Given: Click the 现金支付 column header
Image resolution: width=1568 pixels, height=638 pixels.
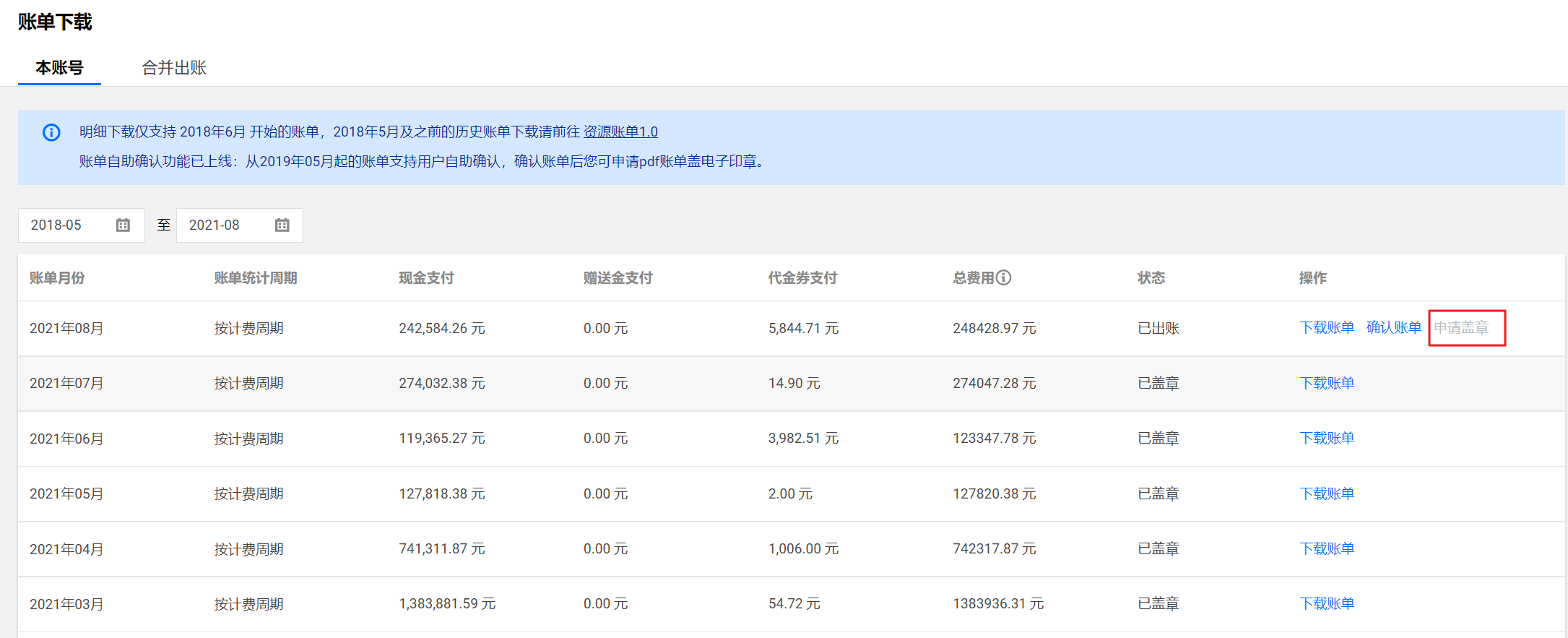Looking at the screenshot, I should pyautogui.click(x=426, y=278).
